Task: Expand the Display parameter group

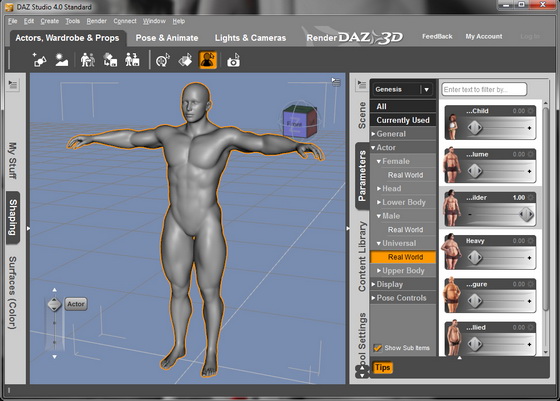Action: point(373,284)
